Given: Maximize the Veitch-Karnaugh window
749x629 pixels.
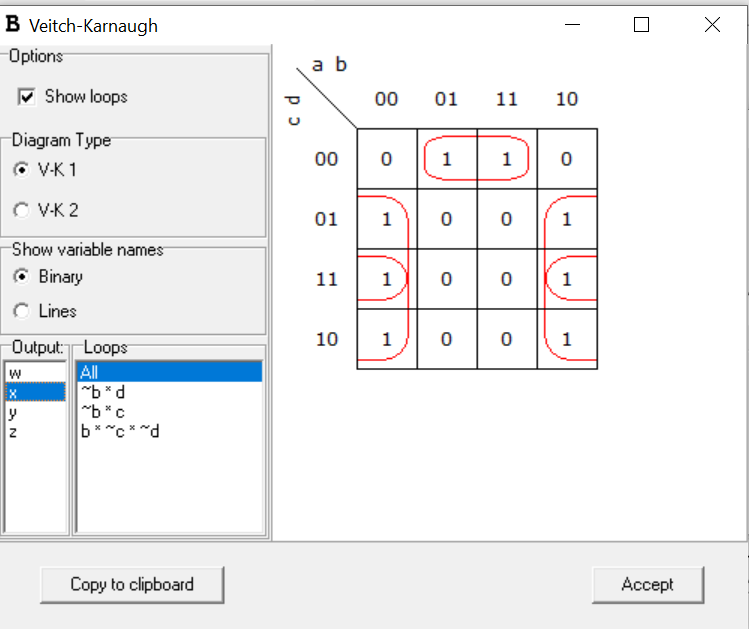Looking at the screenshot, I should (642, 25).
